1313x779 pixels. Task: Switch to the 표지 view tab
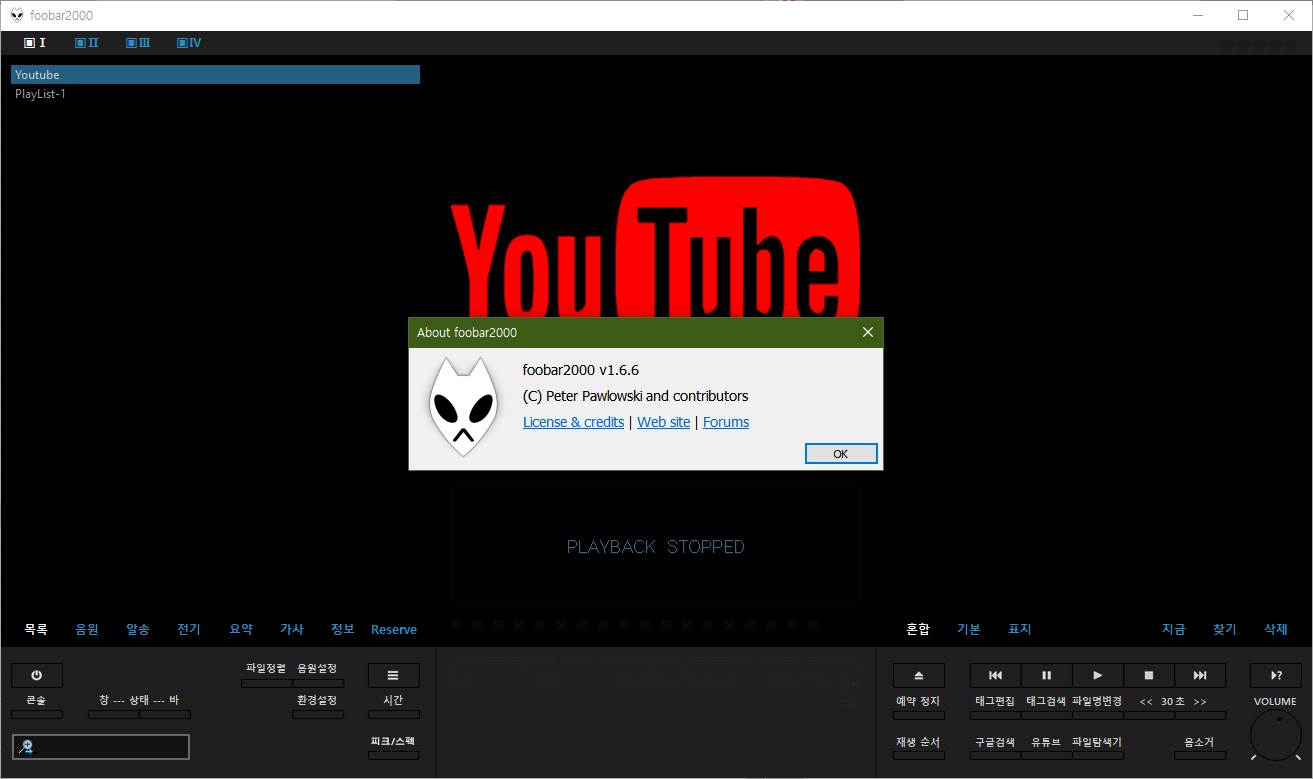coord(1020,629)
